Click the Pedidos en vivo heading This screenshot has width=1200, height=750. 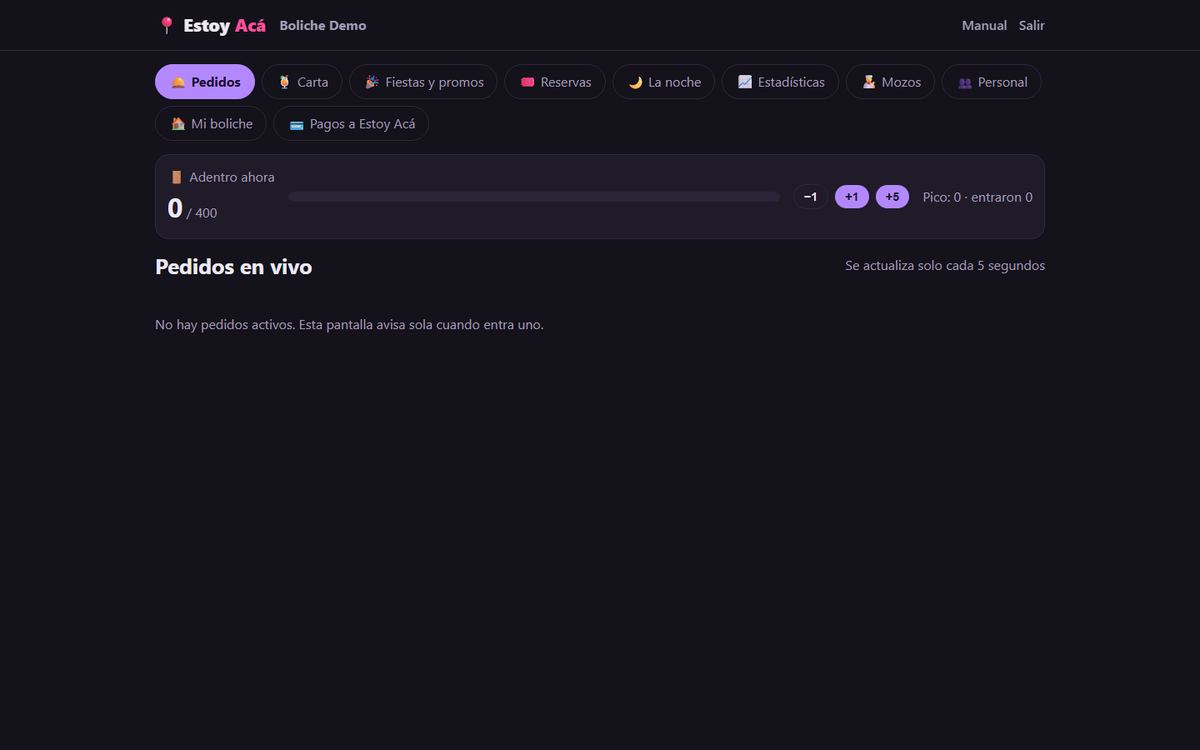[234, 267]
